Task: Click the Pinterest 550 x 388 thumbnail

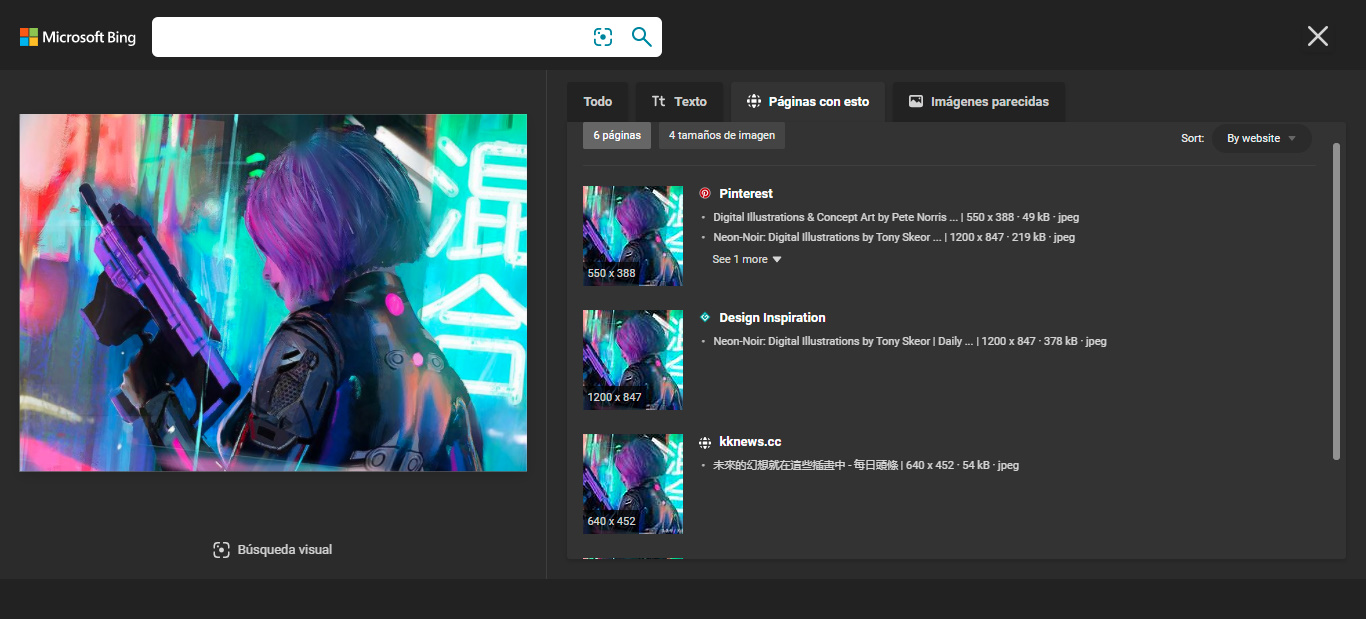Action: tap(633, 236)
